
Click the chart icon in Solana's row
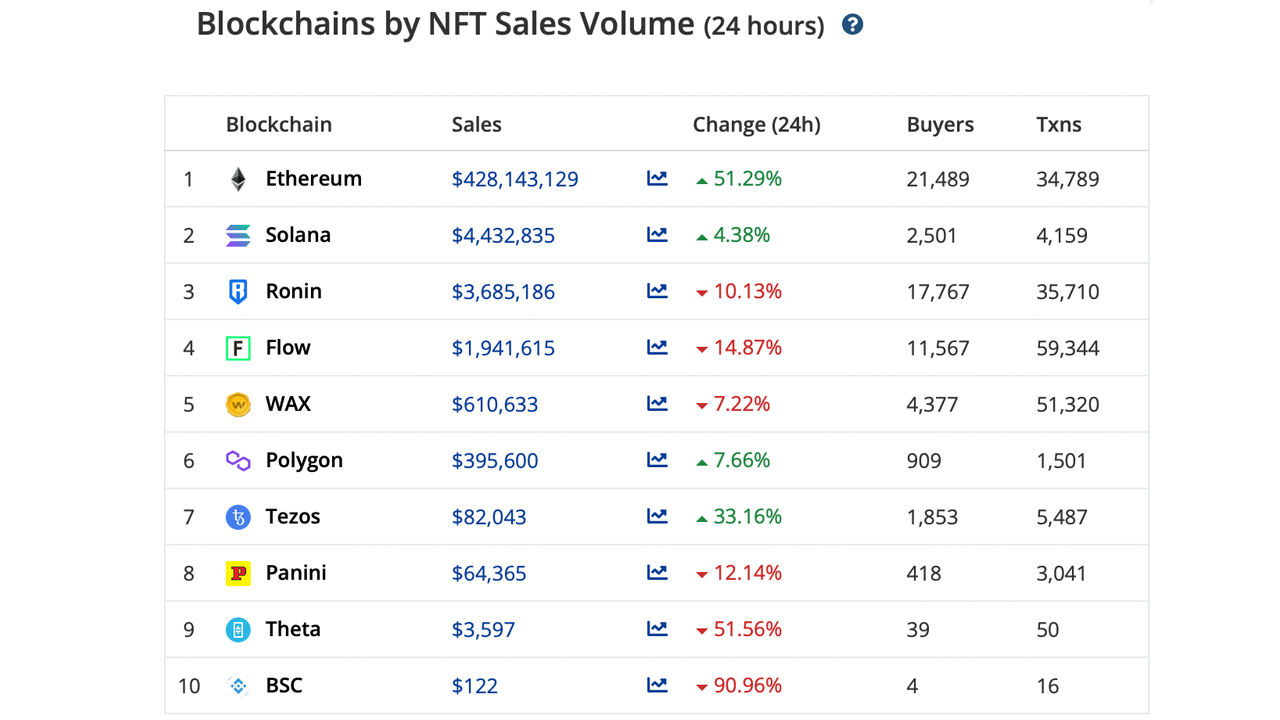[x=657, y=234]
